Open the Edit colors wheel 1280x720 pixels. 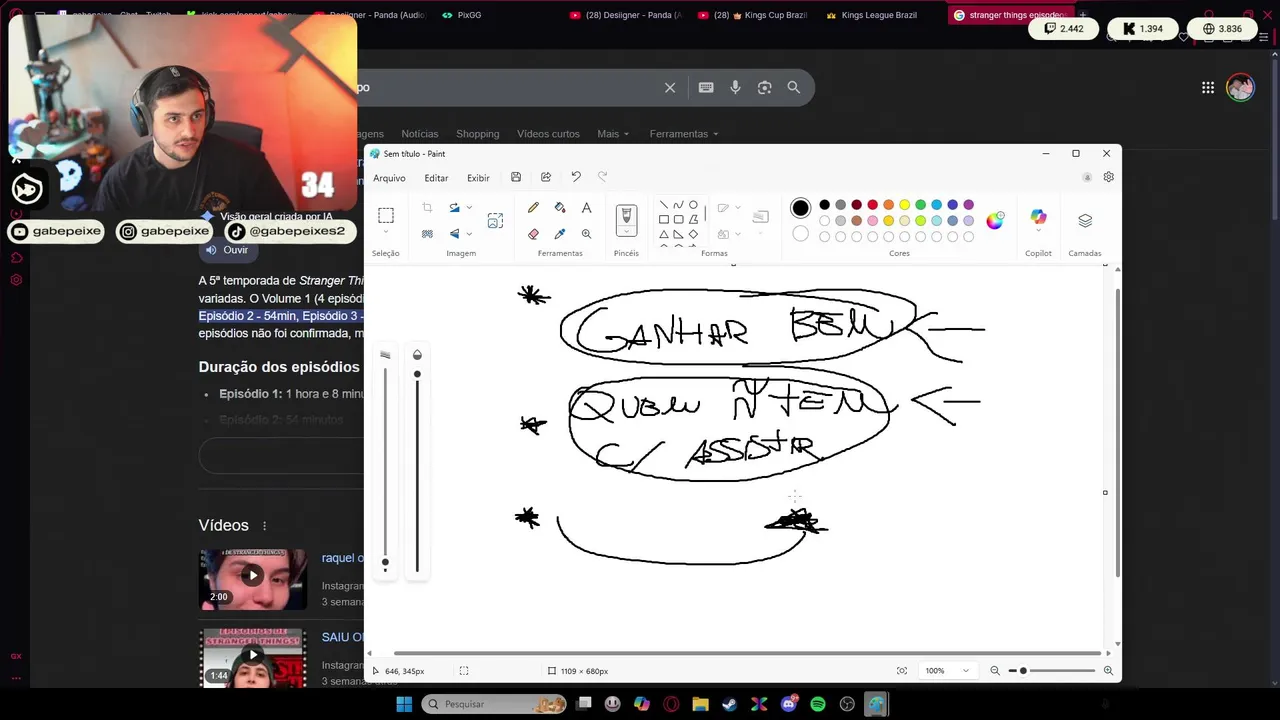pyautogui.click(x=994, y=221)
